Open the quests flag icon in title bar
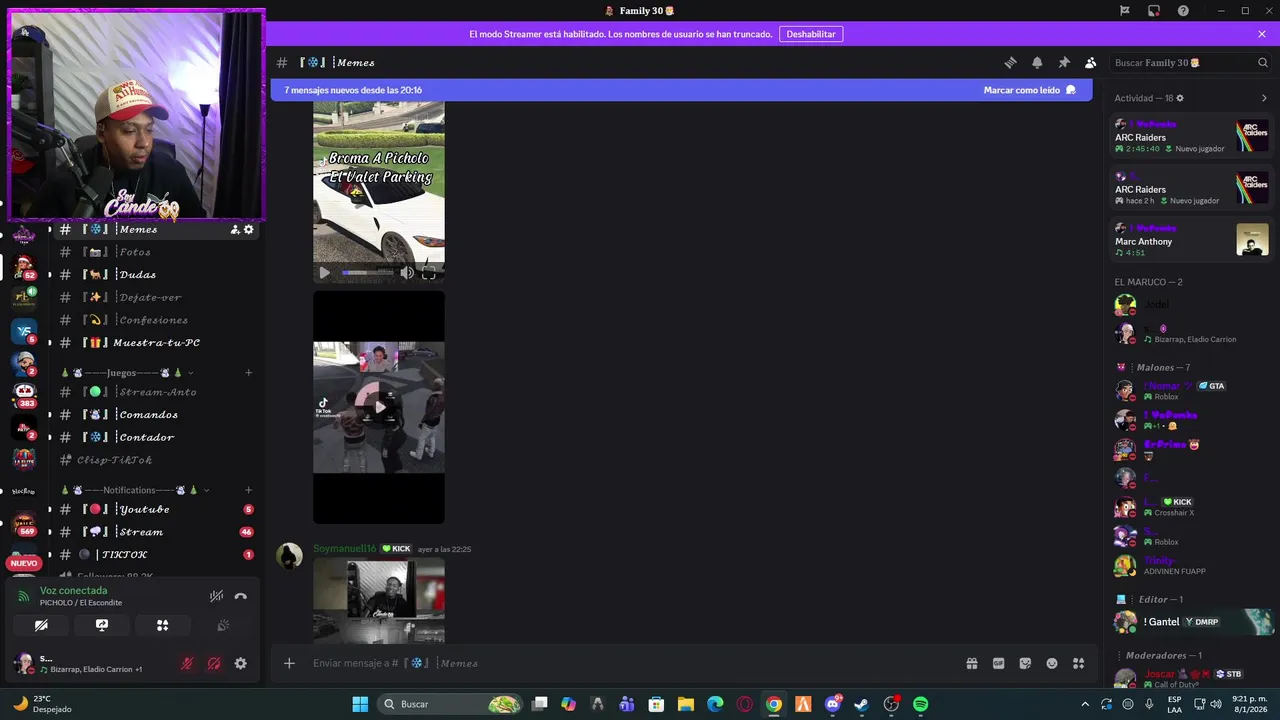The width and height of the screenshot is (1280, 720). (1125, 11)
